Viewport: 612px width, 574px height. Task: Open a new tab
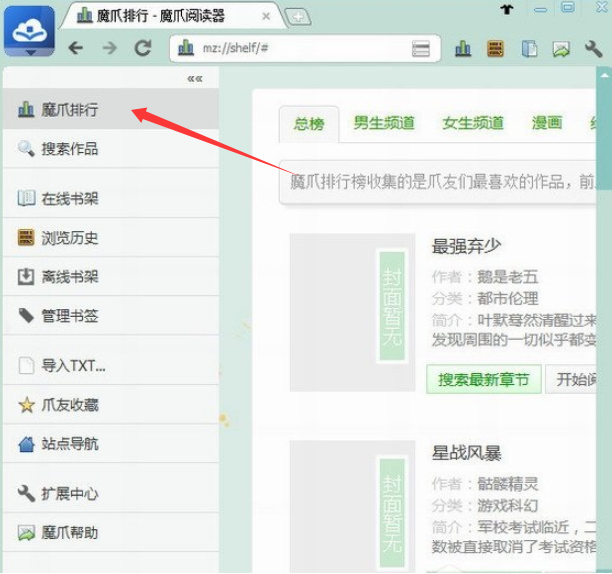tap(298, 17)
